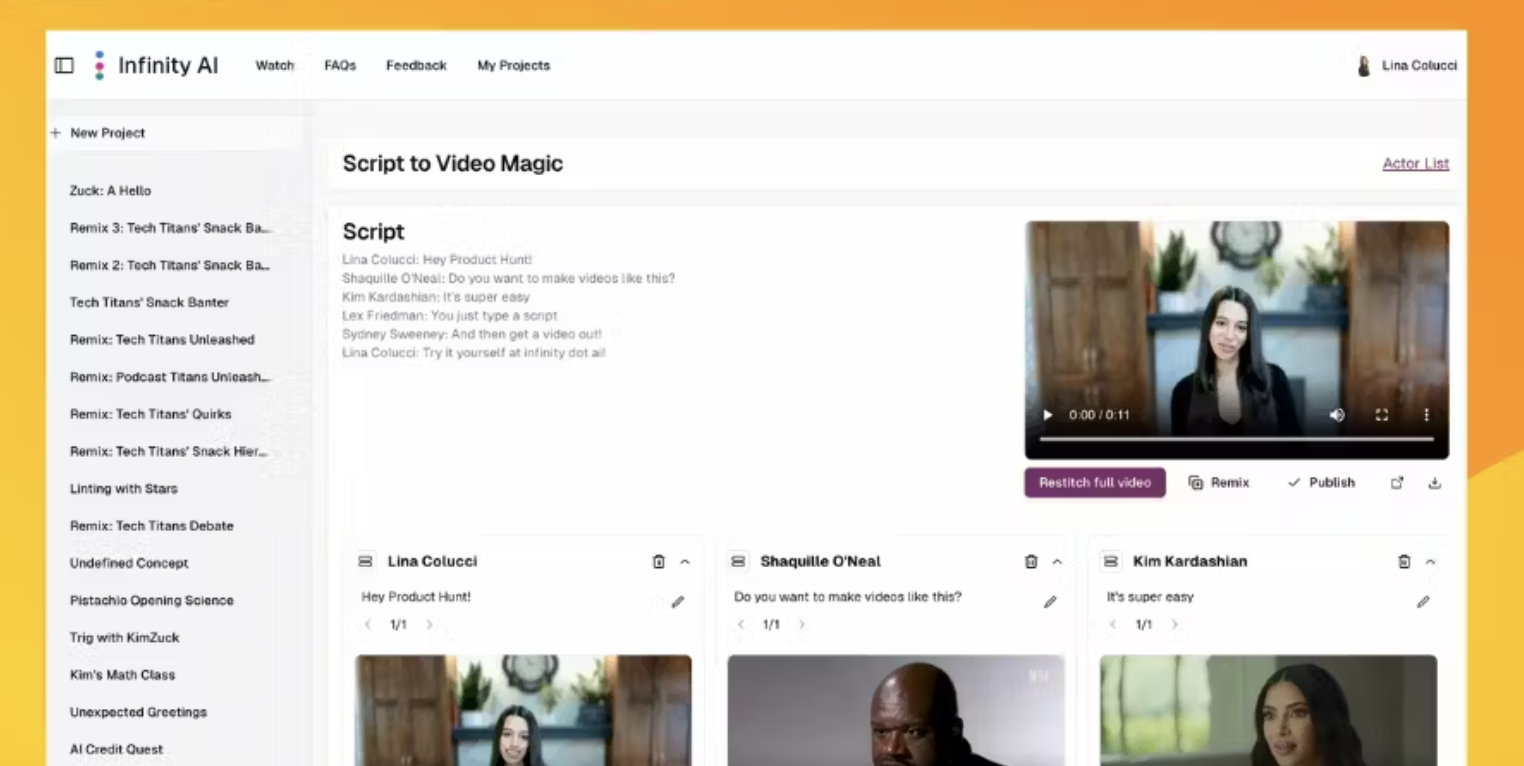The width and height of the screenshot is (1524, 766).
Task: Open the Watch menu item
Action: 275,66
